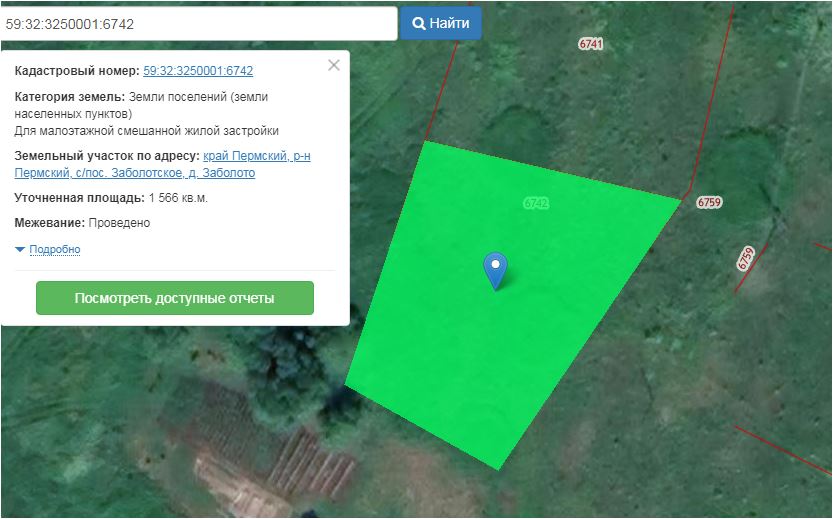The image size is (833, 519).
Task: Select the 6742 label inside highlighted parcel
Action: (x=536, y=203)
